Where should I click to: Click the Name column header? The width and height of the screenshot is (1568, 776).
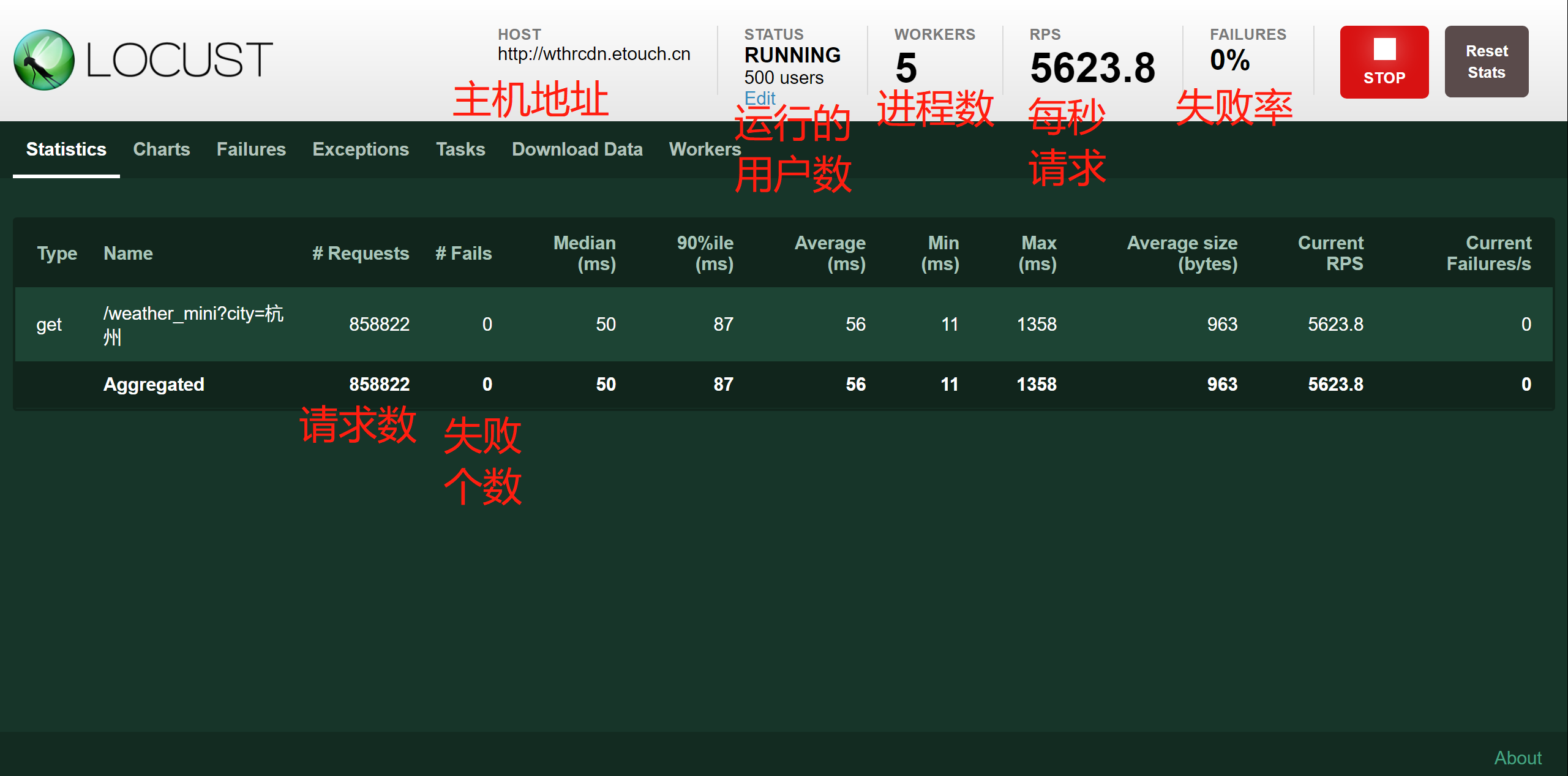[128, 254]
